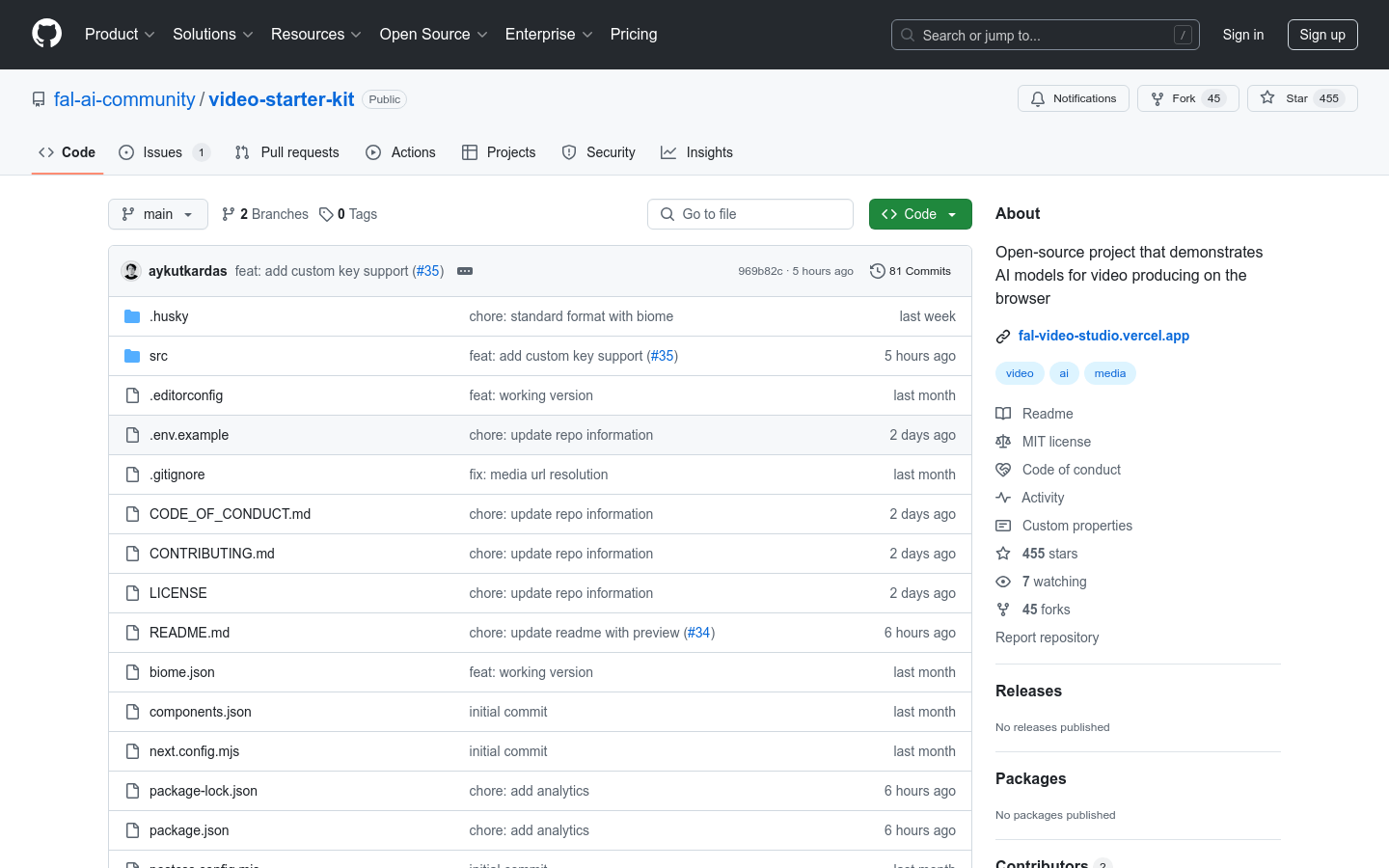The width and height of the screenshot is (1389, 868).
Task: Switch to the Issues tab
Action: [x=164, y=152]
